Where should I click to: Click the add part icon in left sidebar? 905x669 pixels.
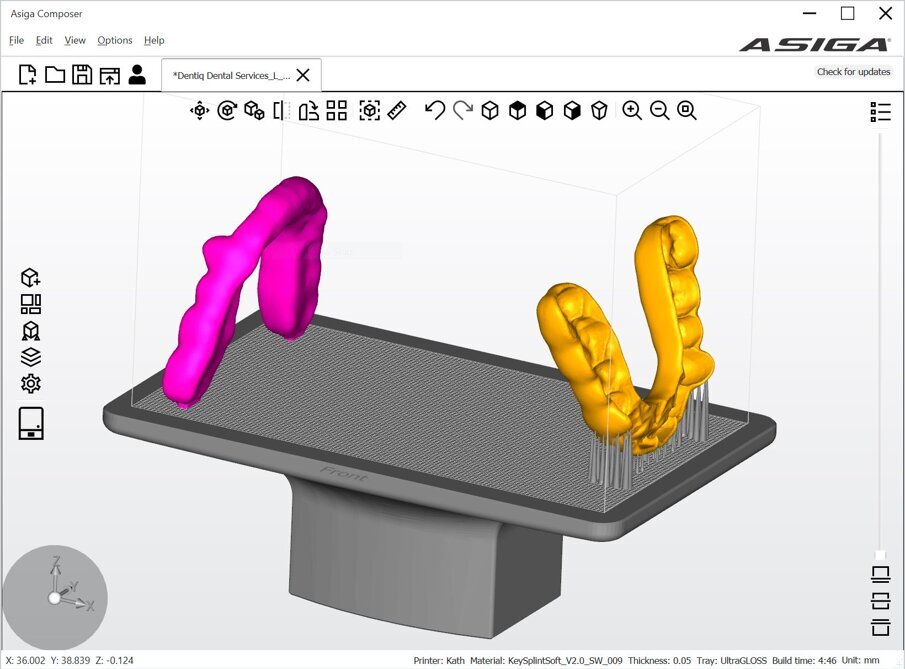31,278
